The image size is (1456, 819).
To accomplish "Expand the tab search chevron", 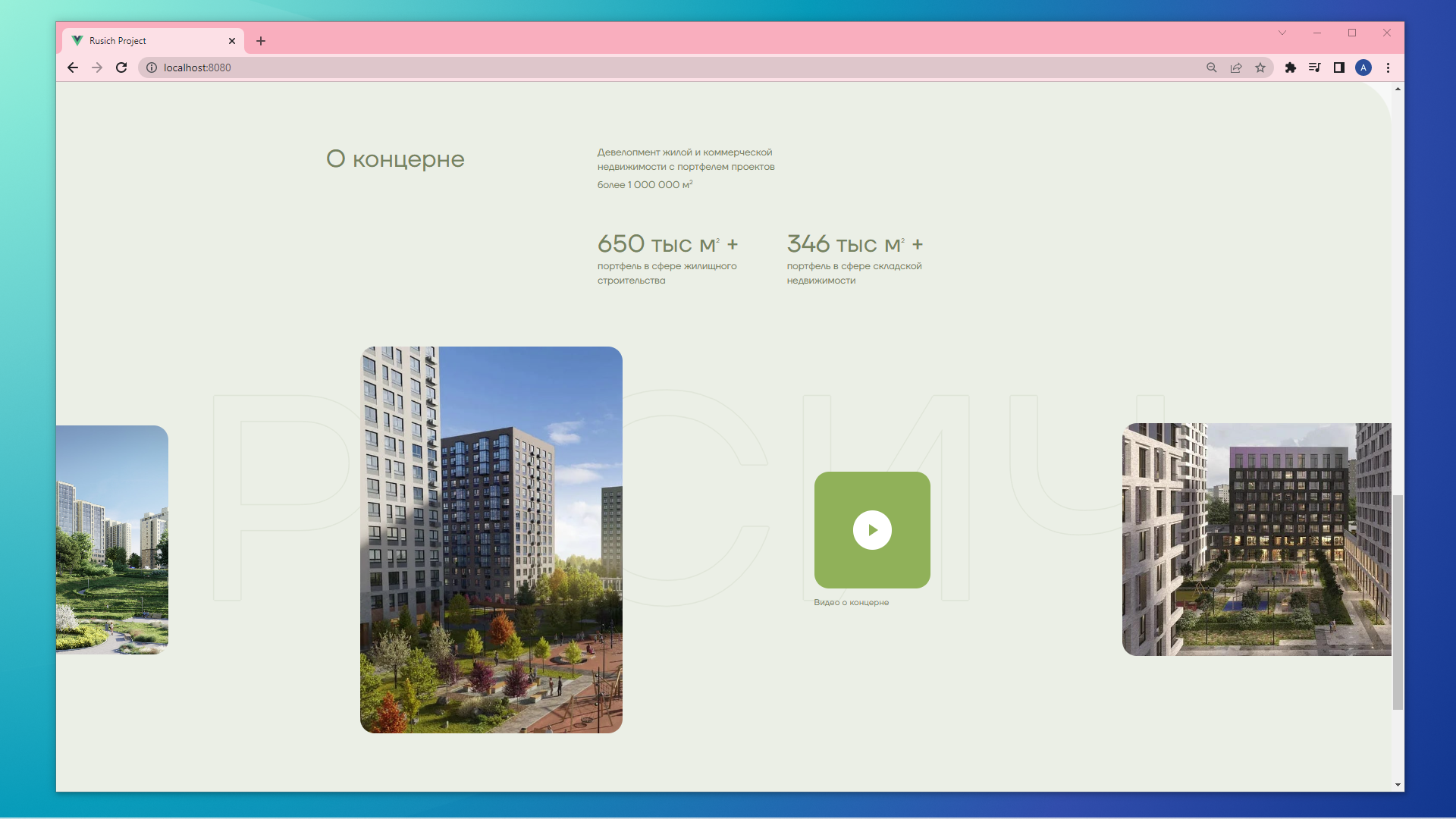I will [1282, 33].
